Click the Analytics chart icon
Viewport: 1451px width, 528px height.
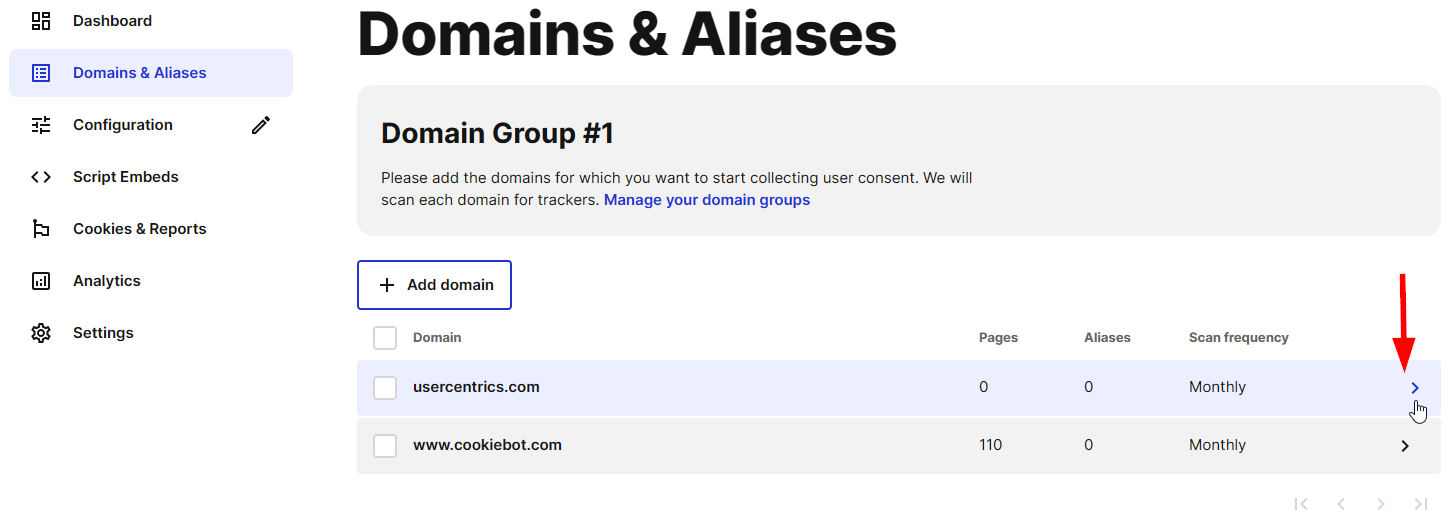coord(41,281)
